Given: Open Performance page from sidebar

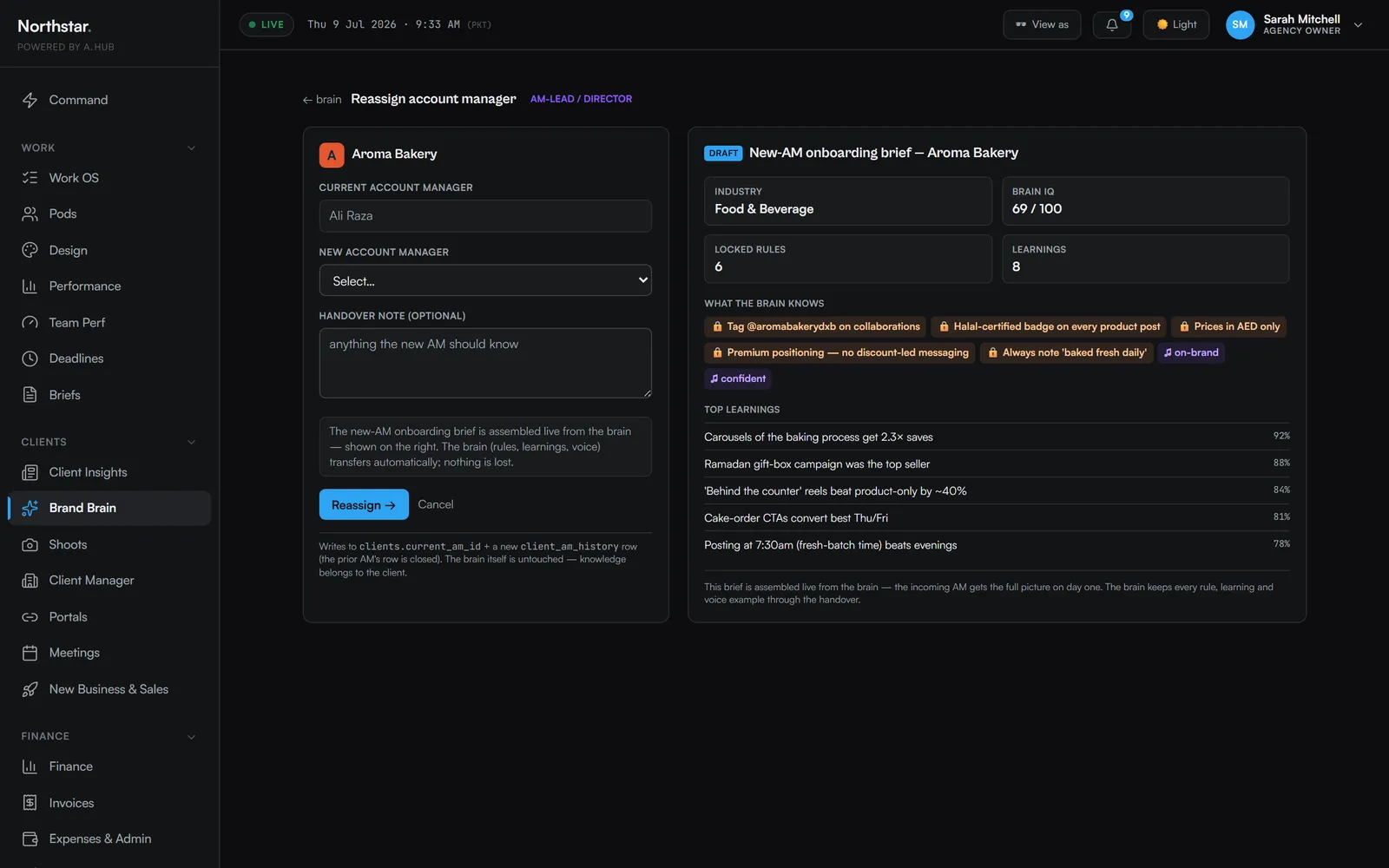Looking at the screenshot, I should [109, 286].
